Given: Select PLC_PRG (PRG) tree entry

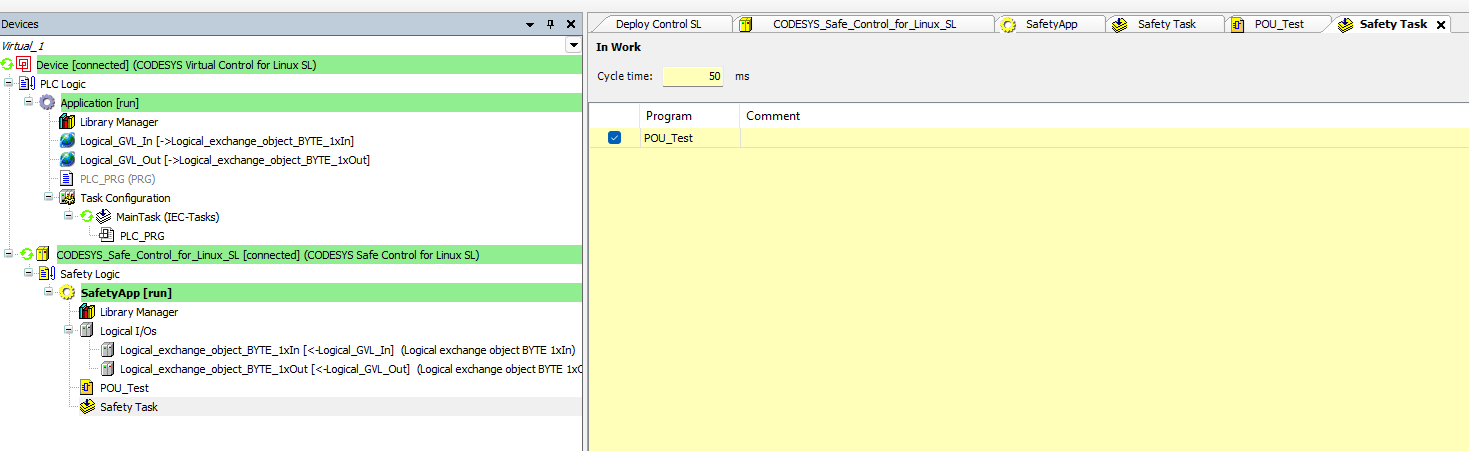Looking at the screenshot, I should [x=117, y=179].
